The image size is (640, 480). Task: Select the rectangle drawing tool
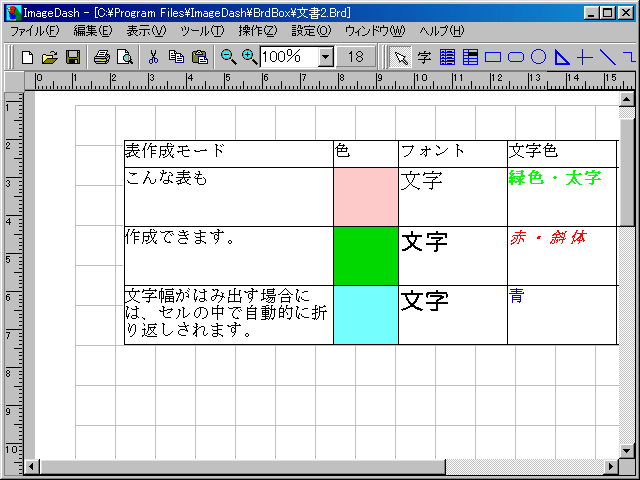tap(493, 58)
